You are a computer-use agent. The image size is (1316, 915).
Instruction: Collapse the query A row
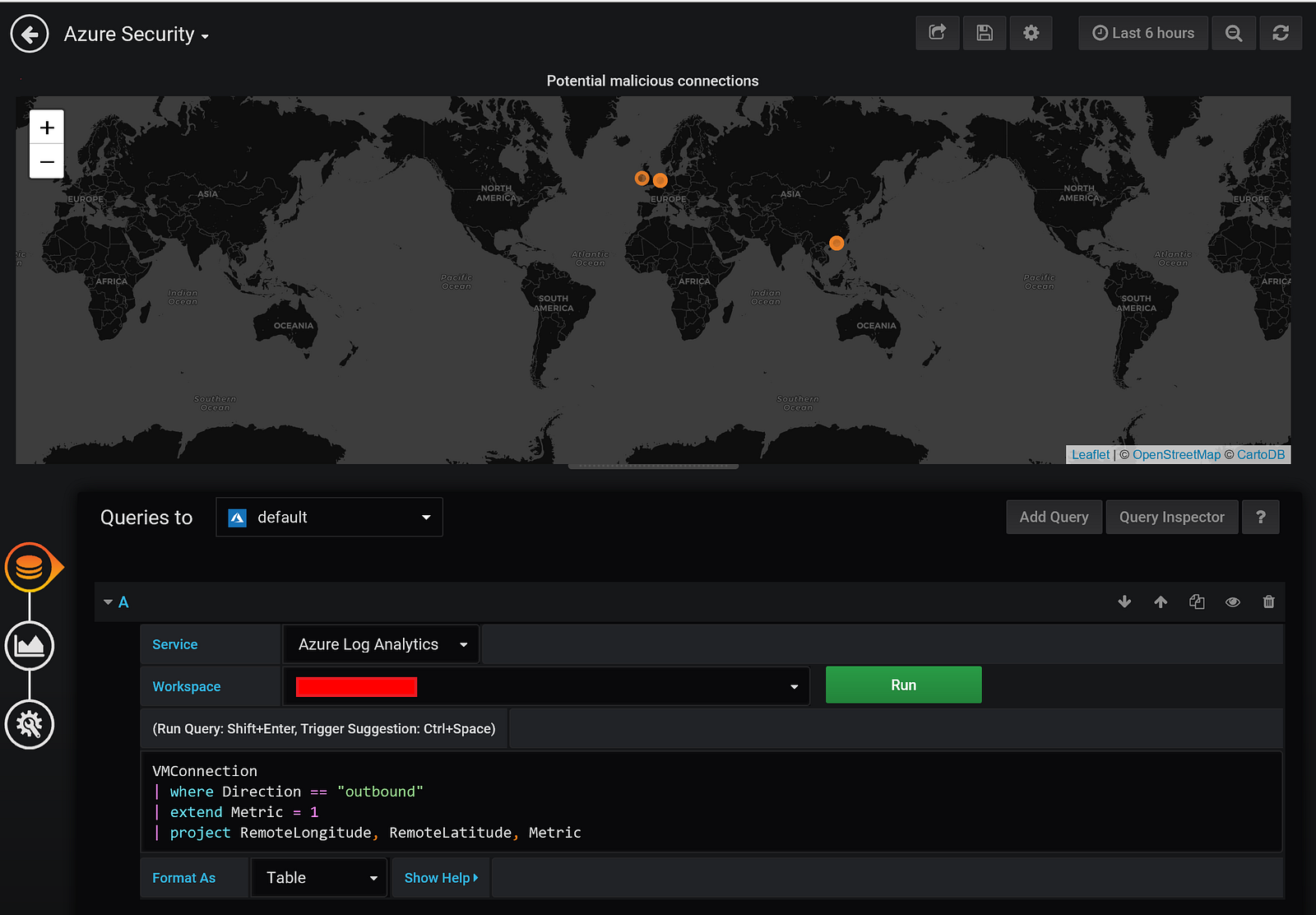(109, 602)
